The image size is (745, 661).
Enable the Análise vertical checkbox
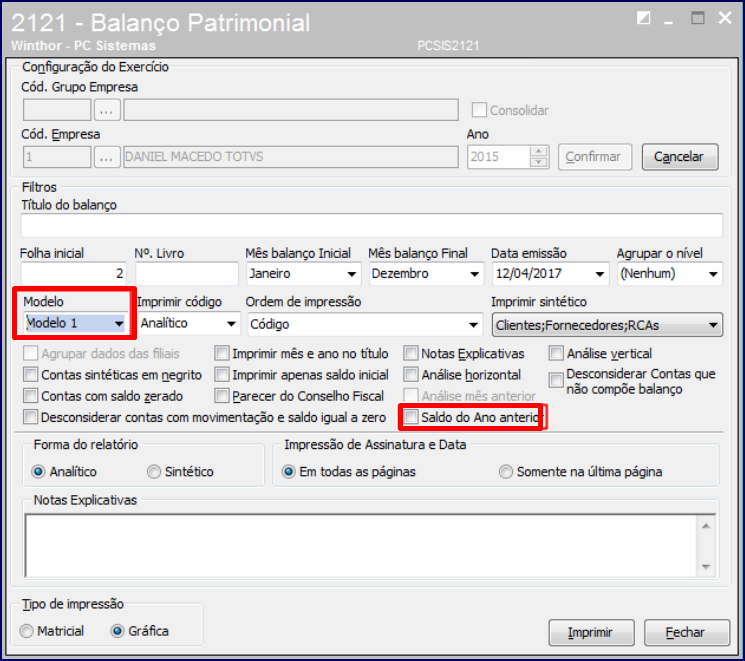(556, 353)
